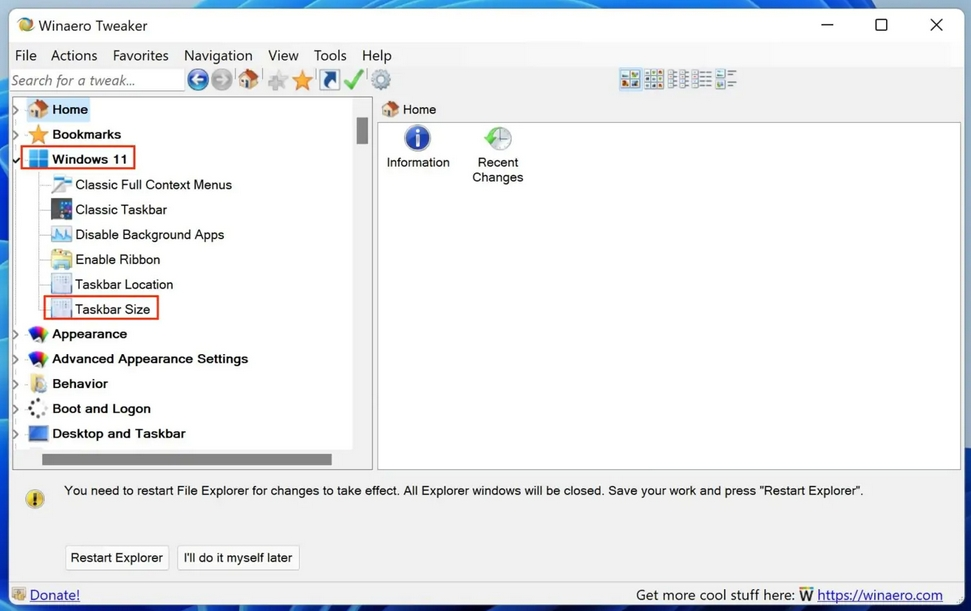Select the Enable Ribbon label
The height and width of the screenshot is (611, 971).
[x=118, y=259]
